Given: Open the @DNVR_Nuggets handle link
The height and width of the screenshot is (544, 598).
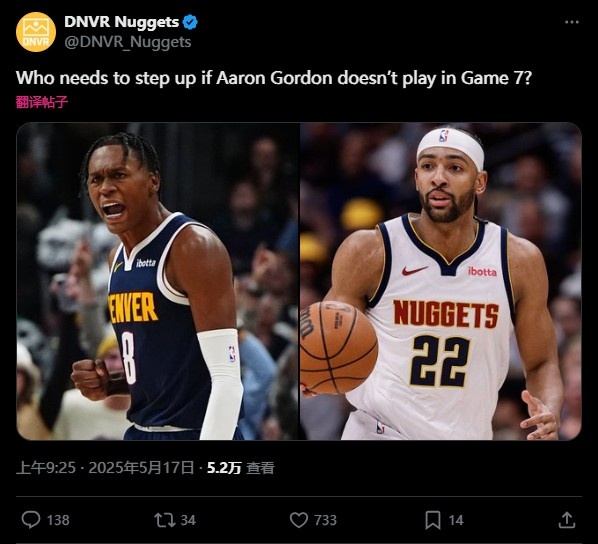Looking at the screenshot, I should pyautogui.click(x=128, y=42).
